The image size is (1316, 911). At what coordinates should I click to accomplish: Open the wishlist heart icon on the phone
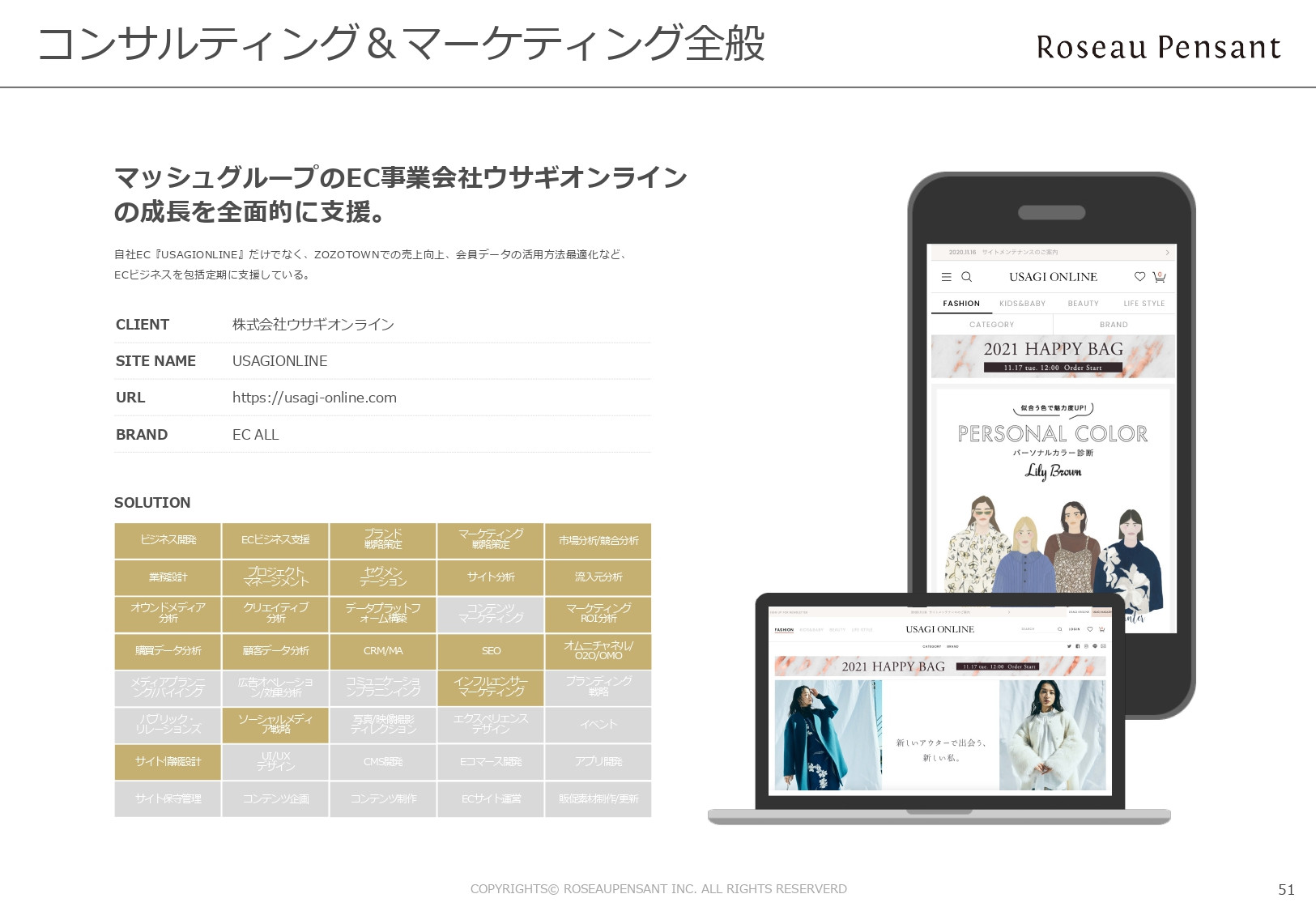[x=1141, y=277]
